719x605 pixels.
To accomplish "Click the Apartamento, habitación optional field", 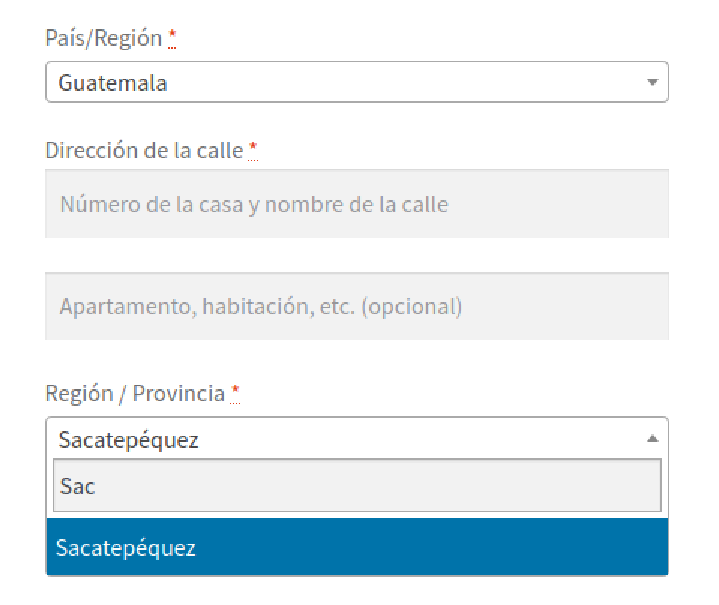I will click(x=357, y=306).
